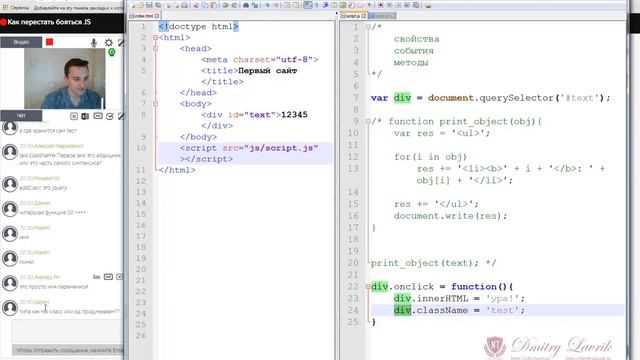Click the Print toolbar icon

tap(185, 5)
